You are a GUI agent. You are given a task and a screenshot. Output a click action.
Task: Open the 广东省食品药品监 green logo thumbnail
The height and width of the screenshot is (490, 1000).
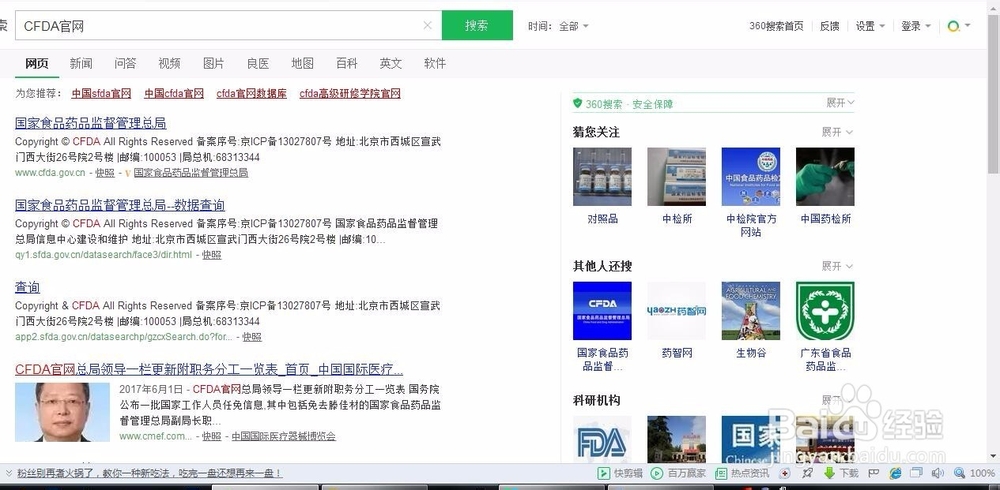(x=825, y=311)
